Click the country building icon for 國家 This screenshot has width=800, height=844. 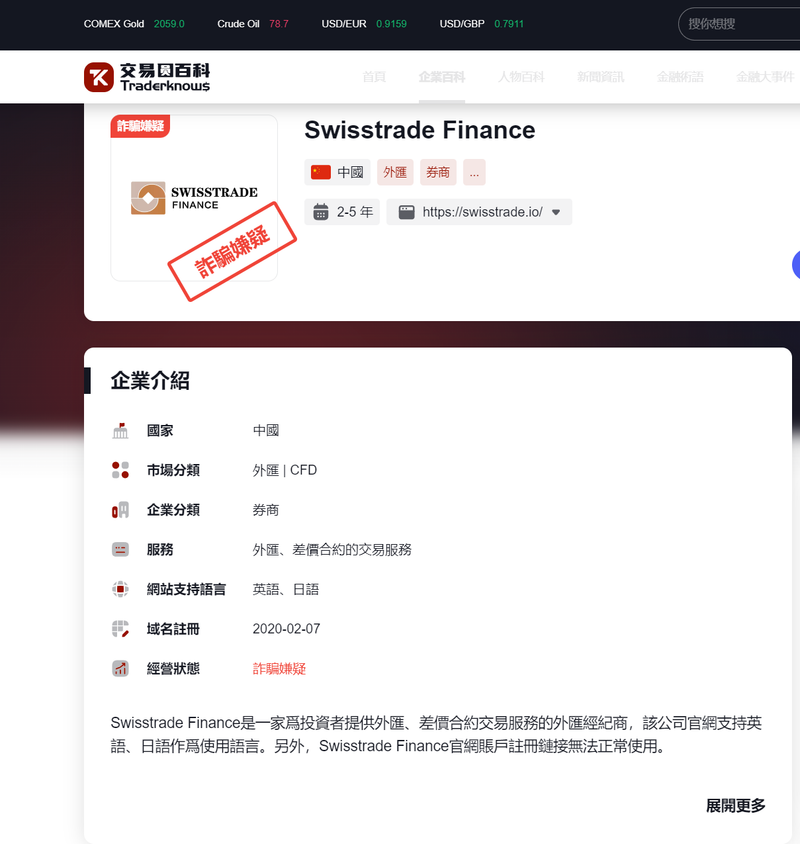[121, 431]
